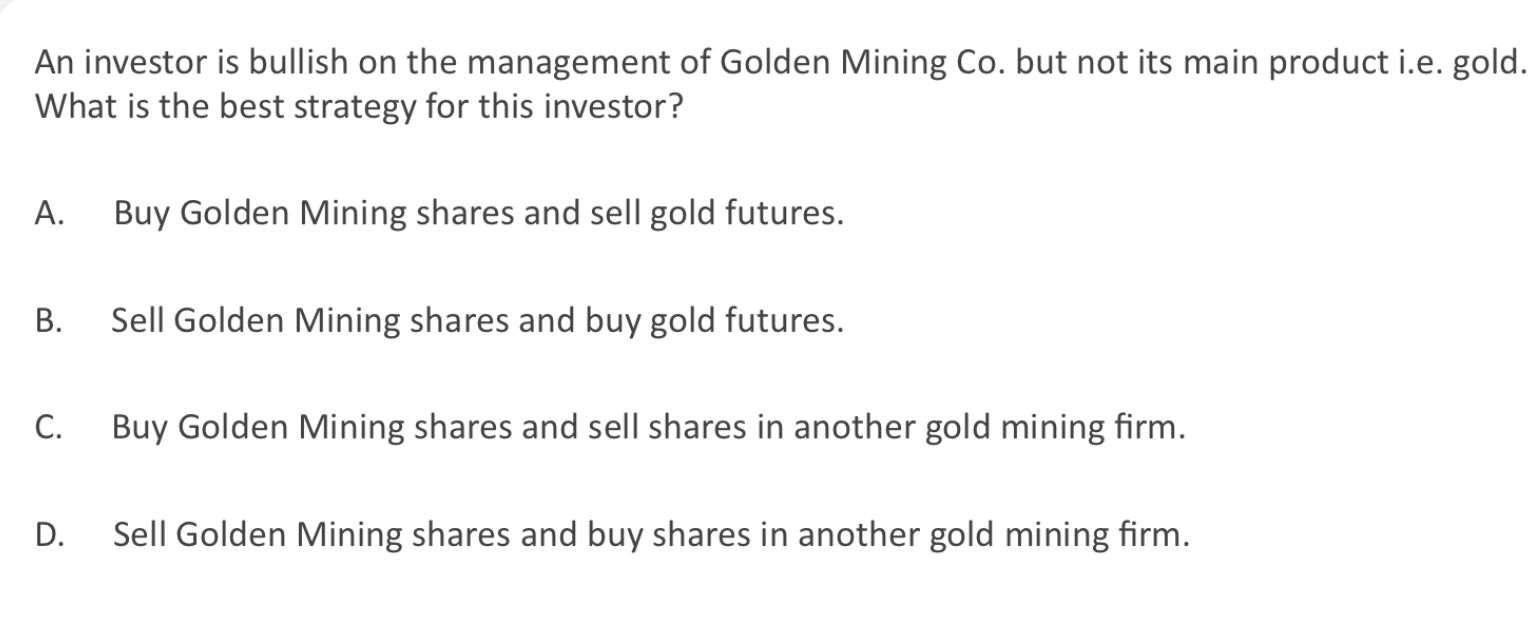Choose "Sell Golden Mining shares and buy gold futures"
Image resolution: width=1539 pixels, height=639 pixels.
pos(477,321)
